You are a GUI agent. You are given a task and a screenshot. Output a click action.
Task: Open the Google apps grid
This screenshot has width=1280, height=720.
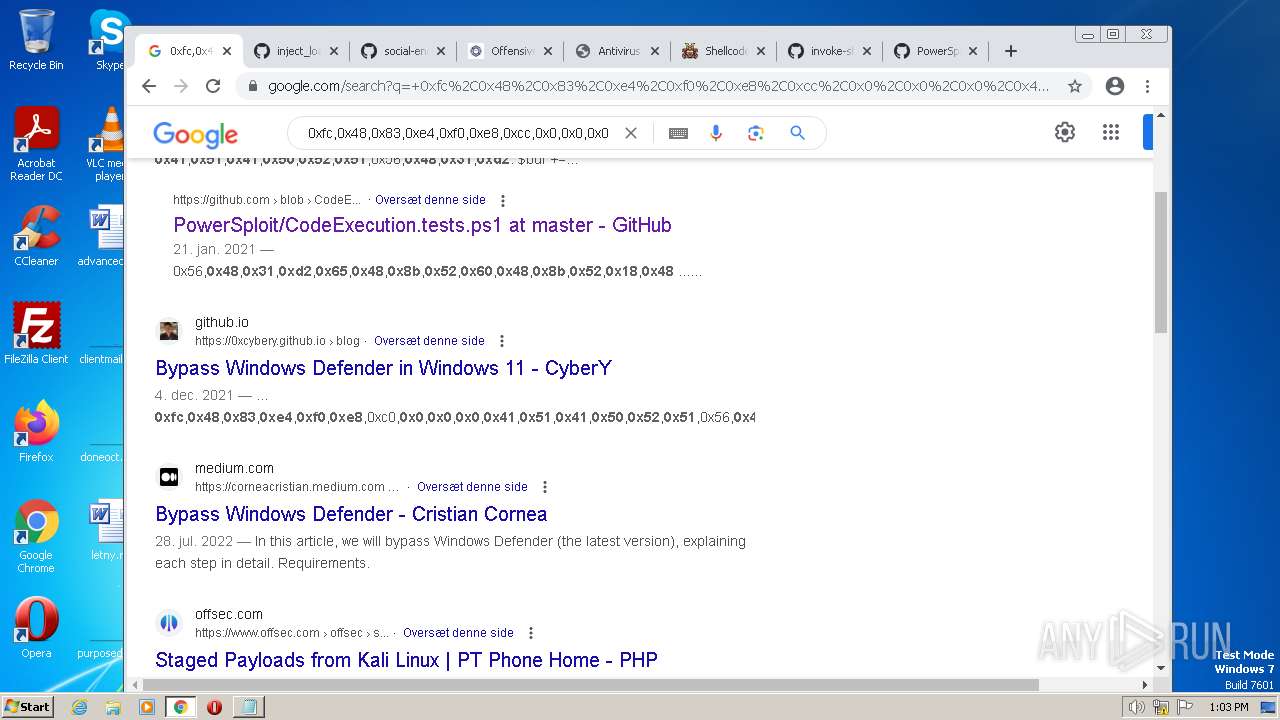(x=1110, y=132)
